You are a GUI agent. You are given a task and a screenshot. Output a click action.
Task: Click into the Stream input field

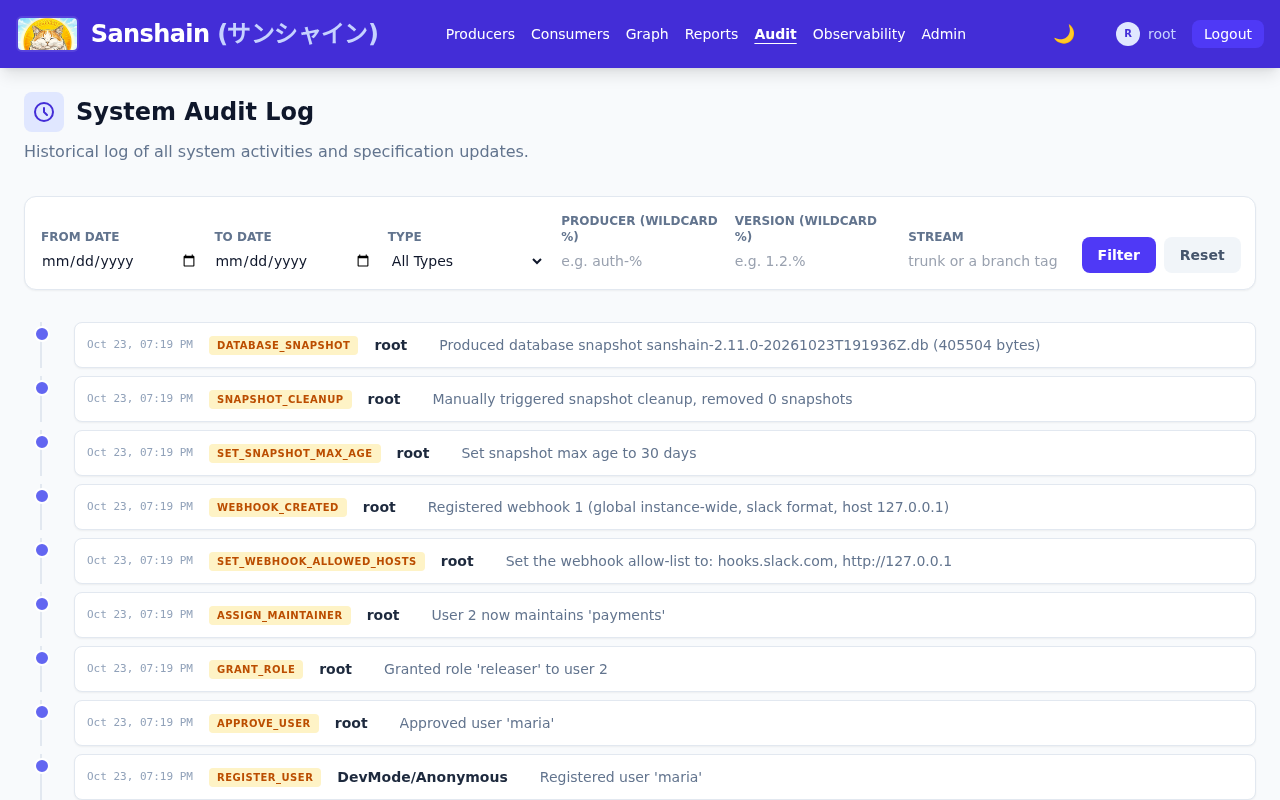[x=987, y=261]
